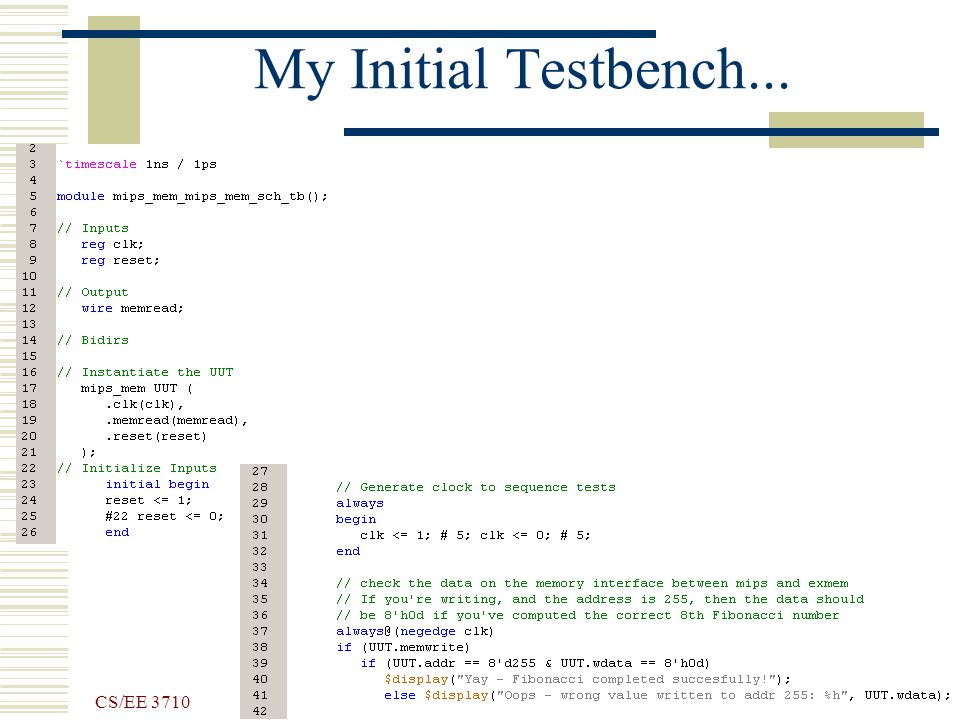Click the slide title 'My Initial Testbench...'

click(522, 71)
